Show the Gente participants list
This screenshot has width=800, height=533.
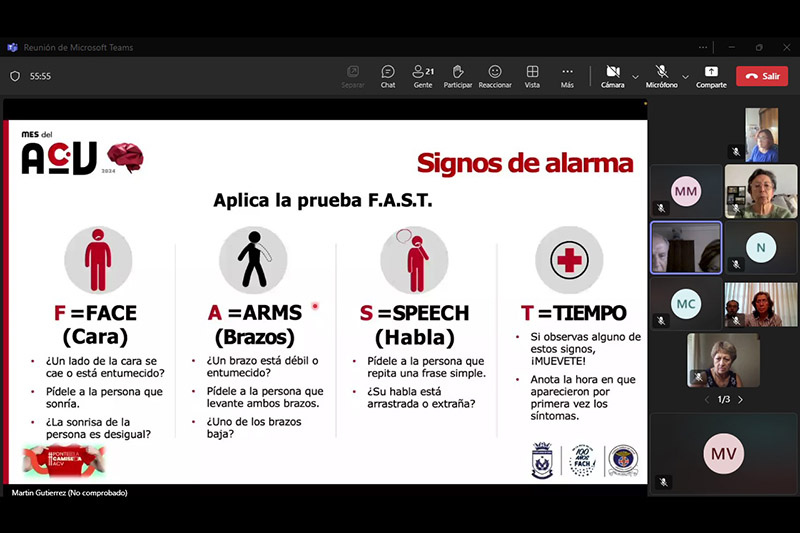tap(423, 77)
